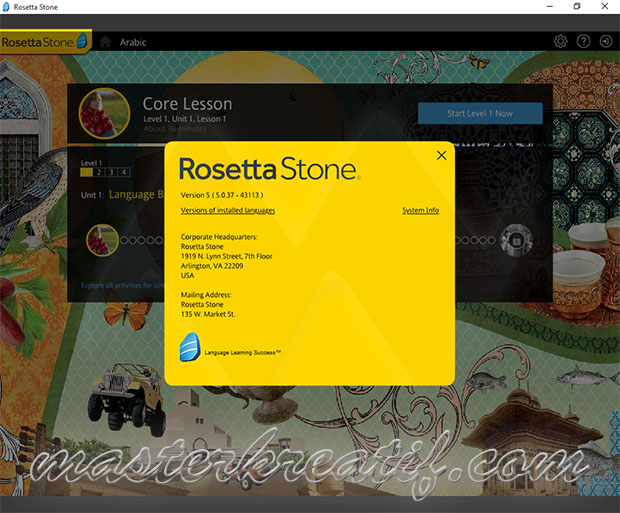Click the Home icon beside Arabic

[x=106, y=42]
